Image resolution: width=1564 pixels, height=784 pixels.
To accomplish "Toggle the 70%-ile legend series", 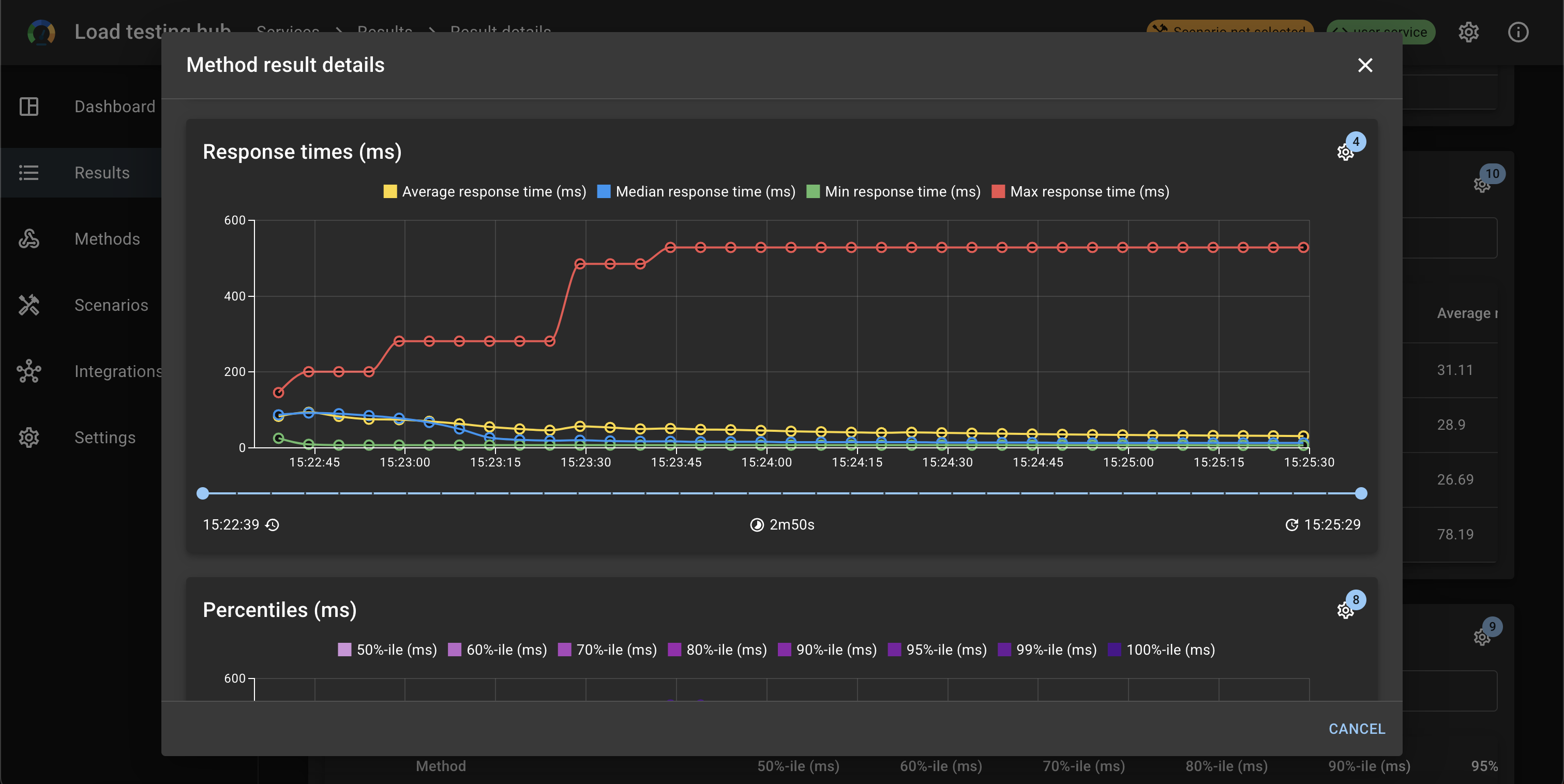I will tap(607, 650).
